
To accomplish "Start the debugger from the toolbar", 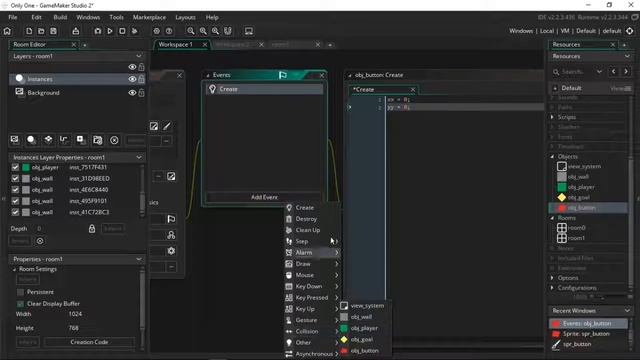I will pos(98,31).
